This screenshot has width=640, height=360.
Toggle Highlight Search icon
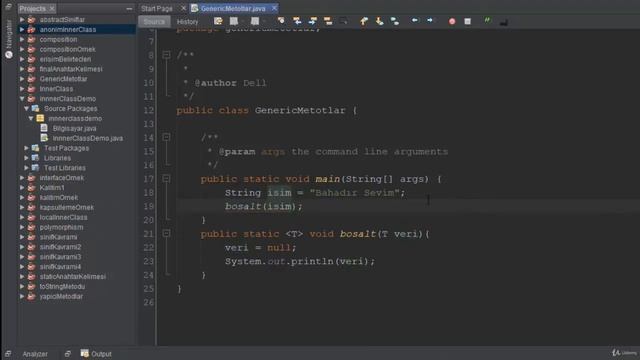328,21
